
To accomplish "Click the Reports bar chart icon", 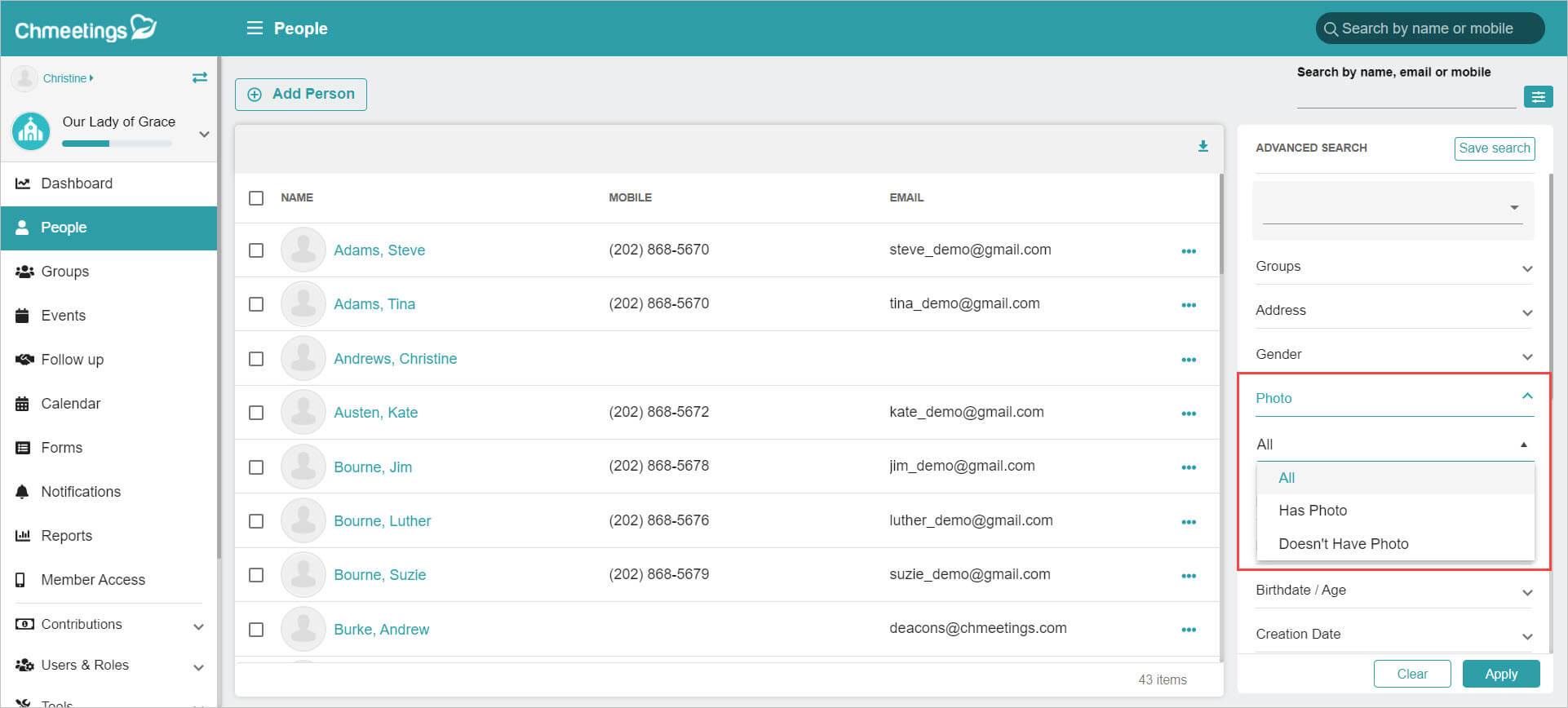I will tap(23, 536).
